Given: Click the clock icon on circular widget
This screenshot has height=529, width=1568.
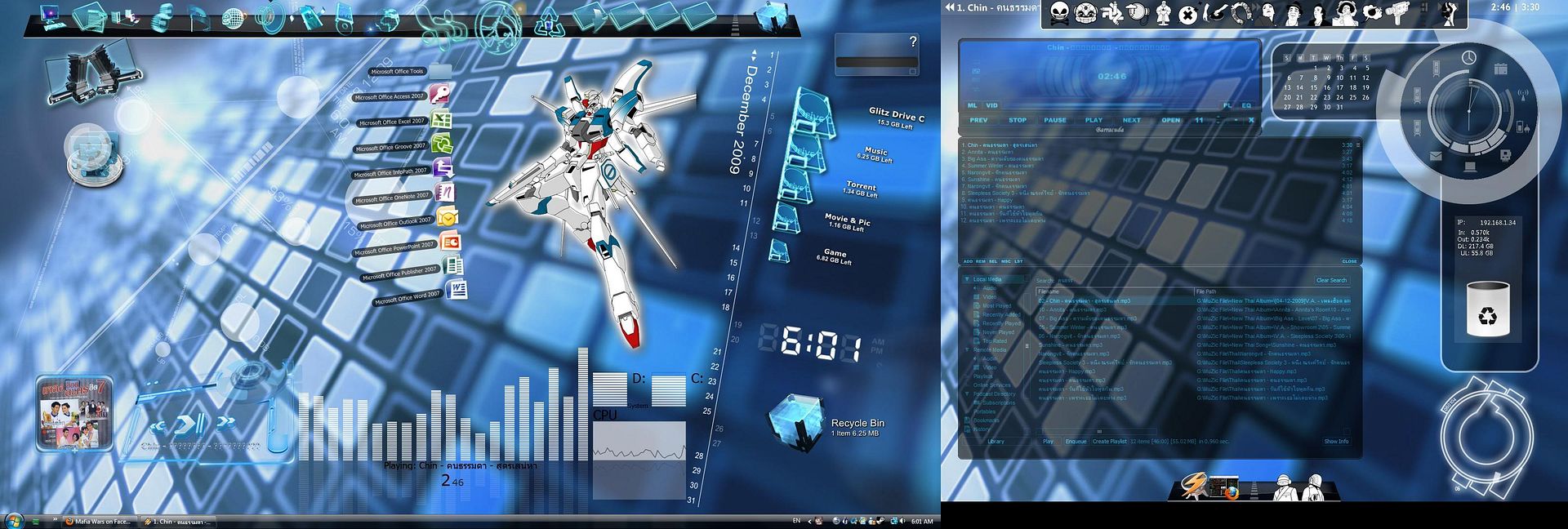Looking at the screenshot, I should coord(1468,58).
